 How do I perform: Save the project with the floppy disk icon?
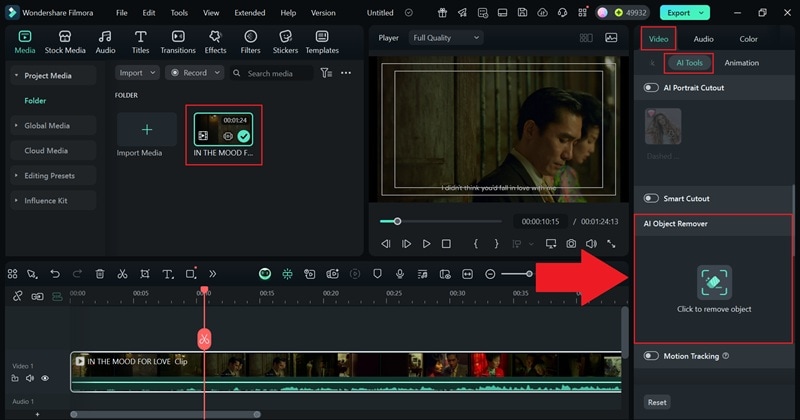coord(522,13)
